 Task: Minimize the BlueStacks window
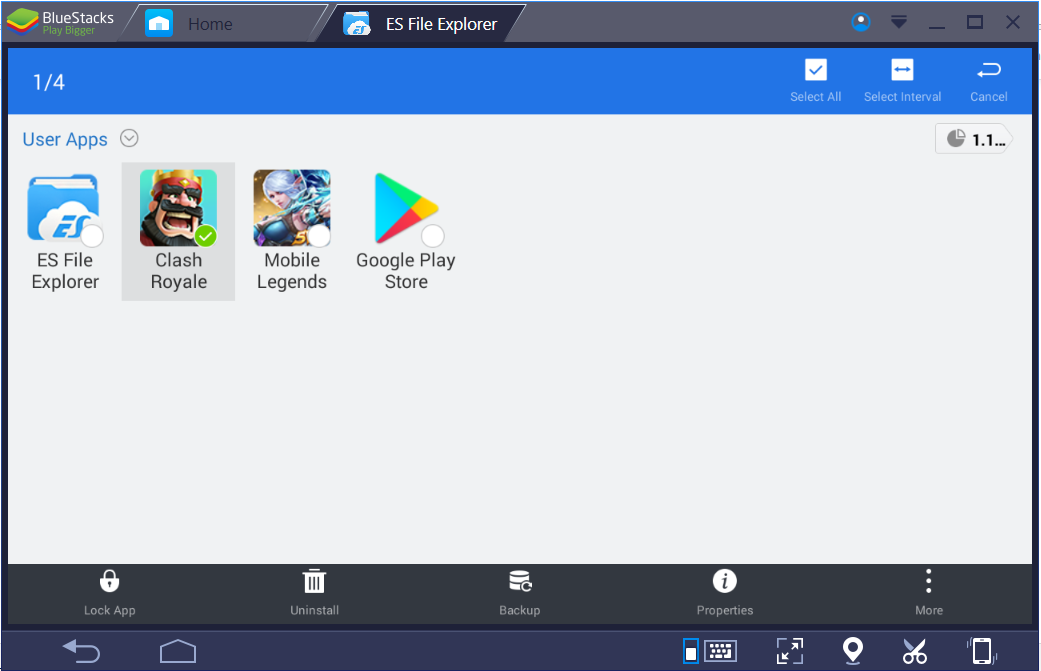pyautogui.click(x=937, y=27)
